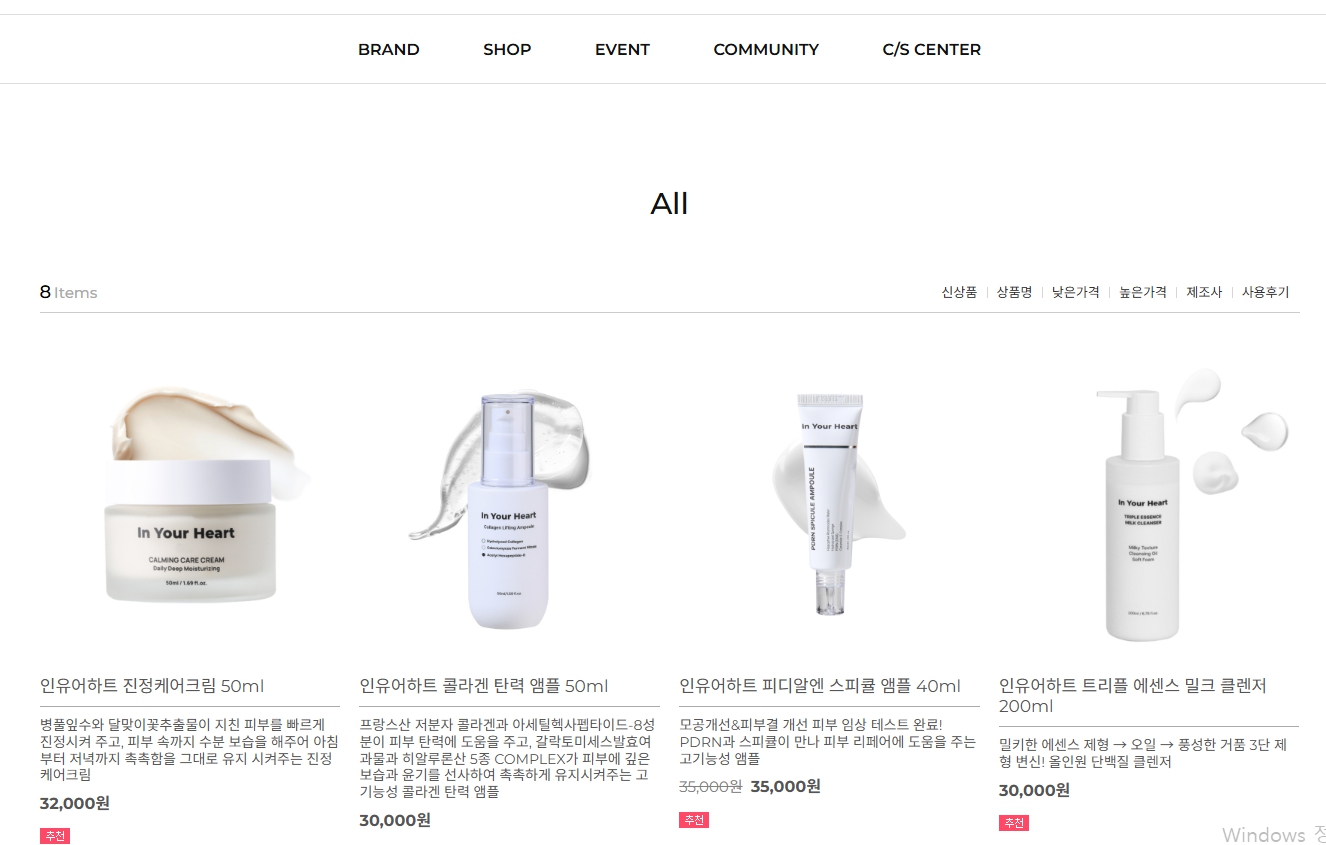The height and width of the screenshot is (845, 1326).
Task: Click the 인유어하트 피디알엔 스피큘 앰플 40ml title
Action: point(820,686)
